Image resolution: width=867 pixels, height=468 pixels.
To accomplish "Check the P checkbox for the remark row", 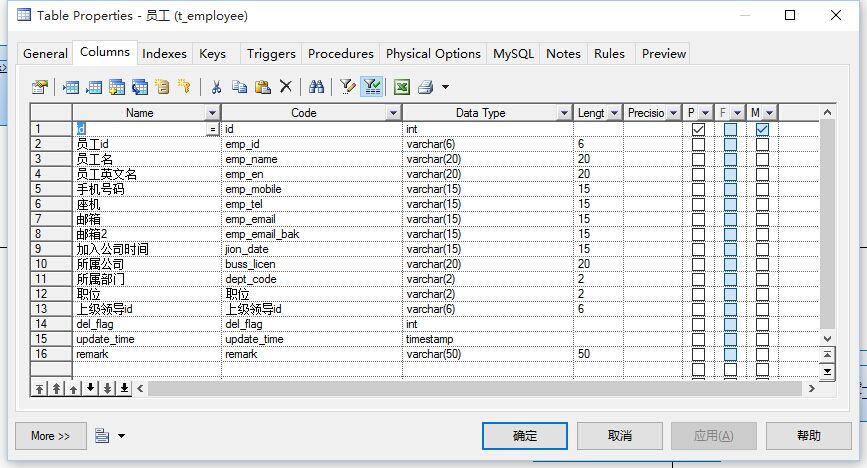I will tap(698, 354).
